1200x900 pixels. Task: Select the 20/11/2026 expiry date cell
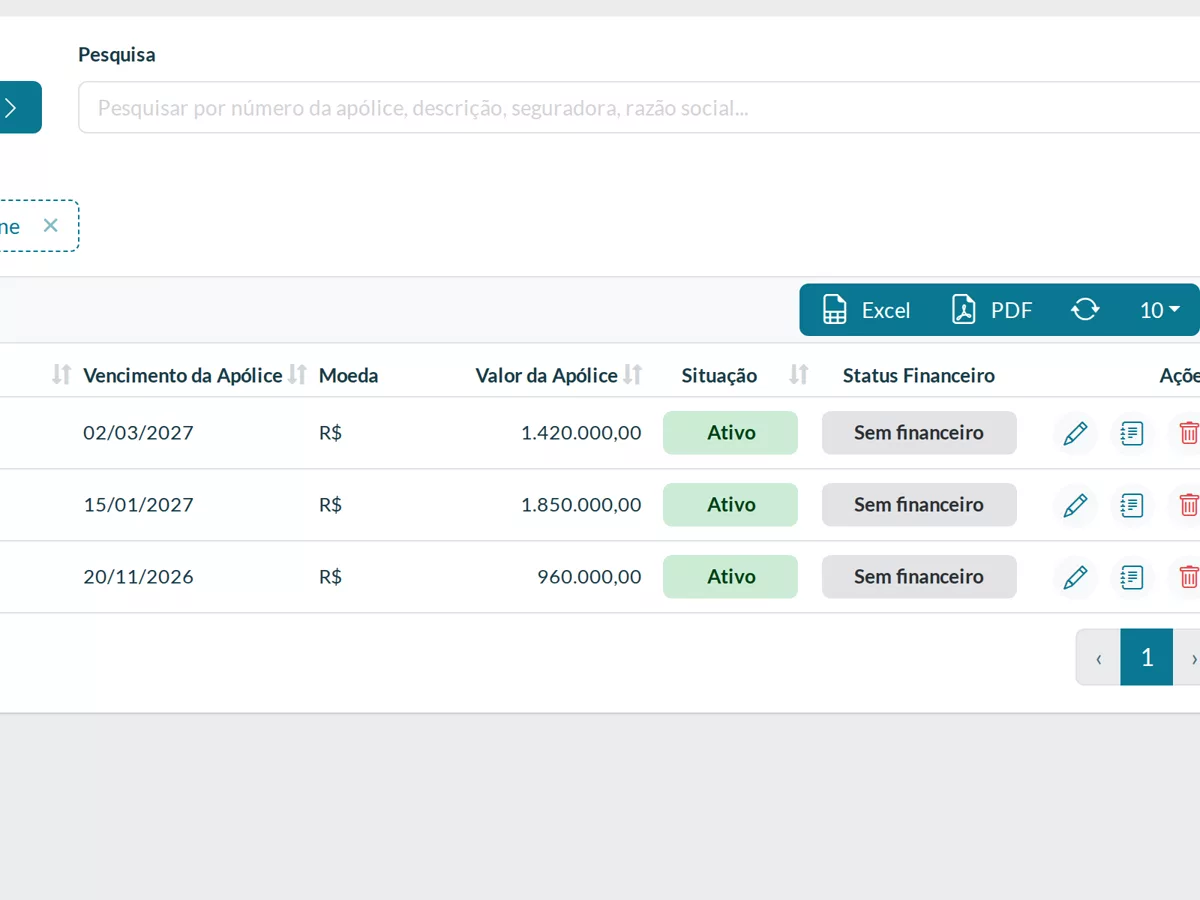point(138,577)
